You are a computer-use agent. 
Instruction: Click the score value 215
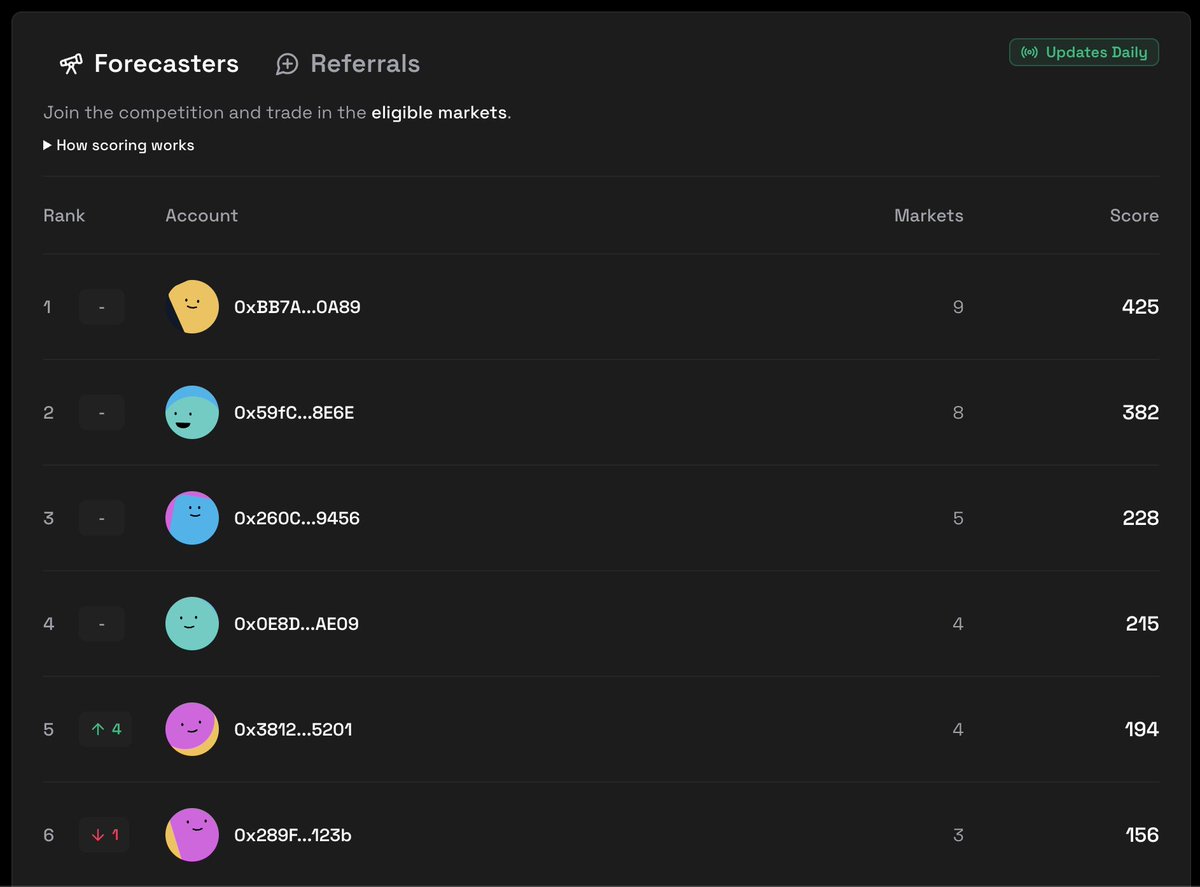pyautogui.click(x=1142, y=624)
